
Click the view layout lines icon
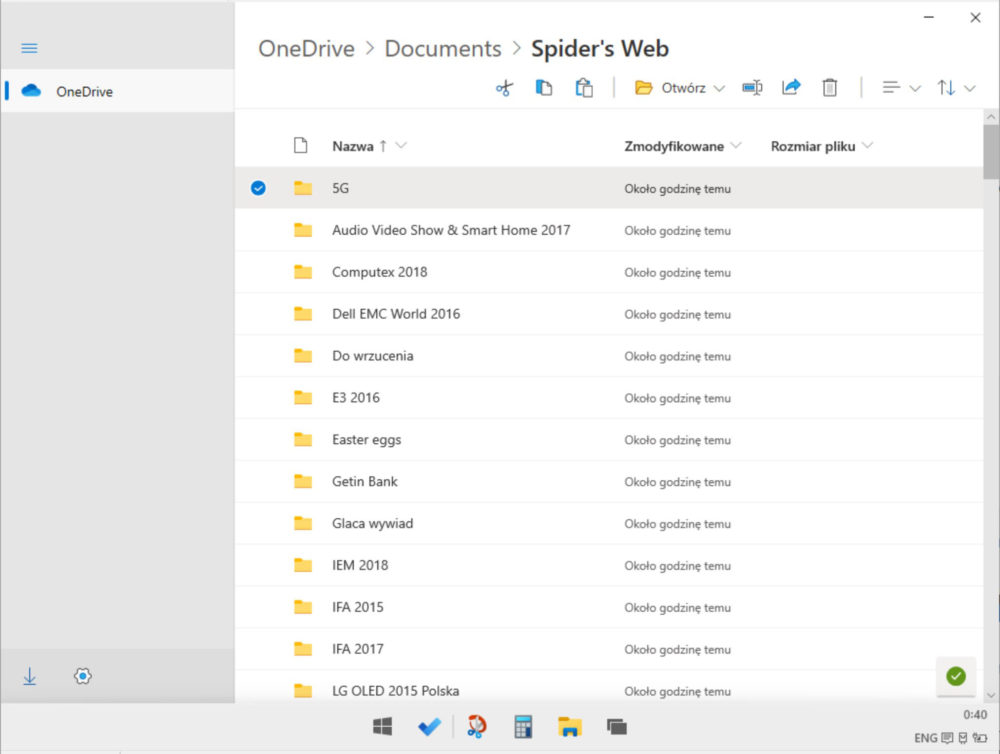(891, 88)
